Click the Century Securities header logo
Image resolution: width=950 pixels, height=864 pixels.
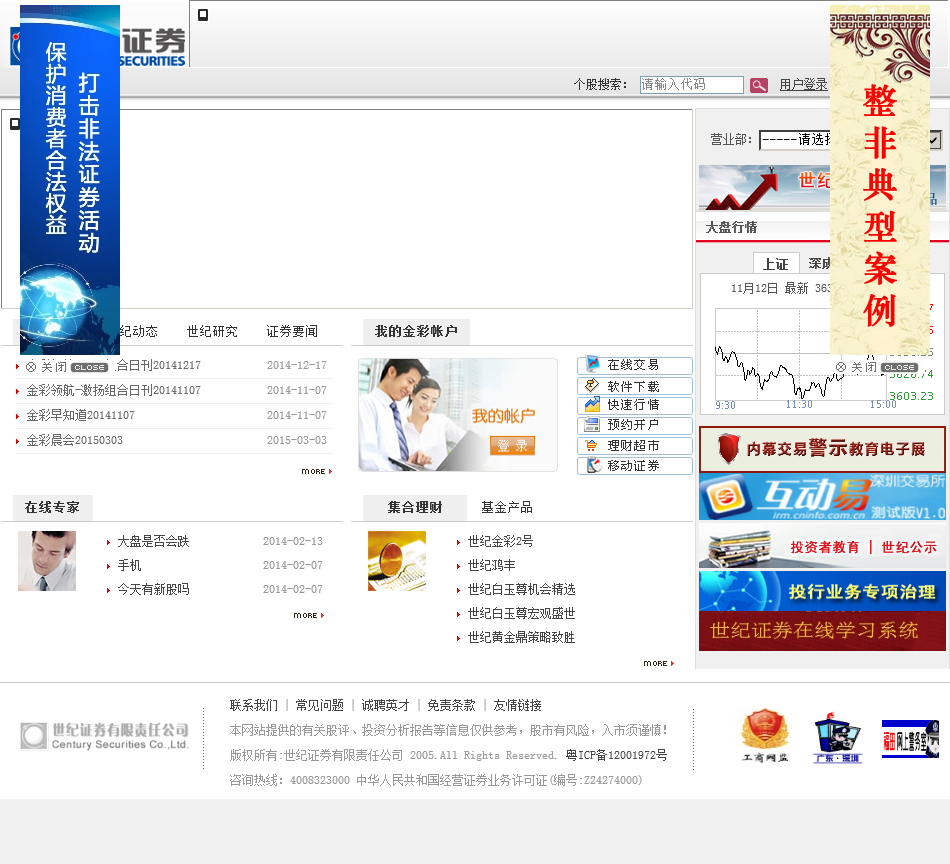pyautogui.click(x=153, y=47)
